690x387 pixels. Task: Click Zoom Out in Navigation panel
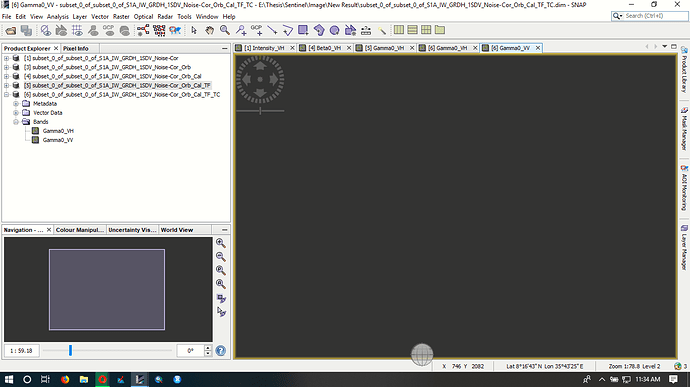pos(221,257)
